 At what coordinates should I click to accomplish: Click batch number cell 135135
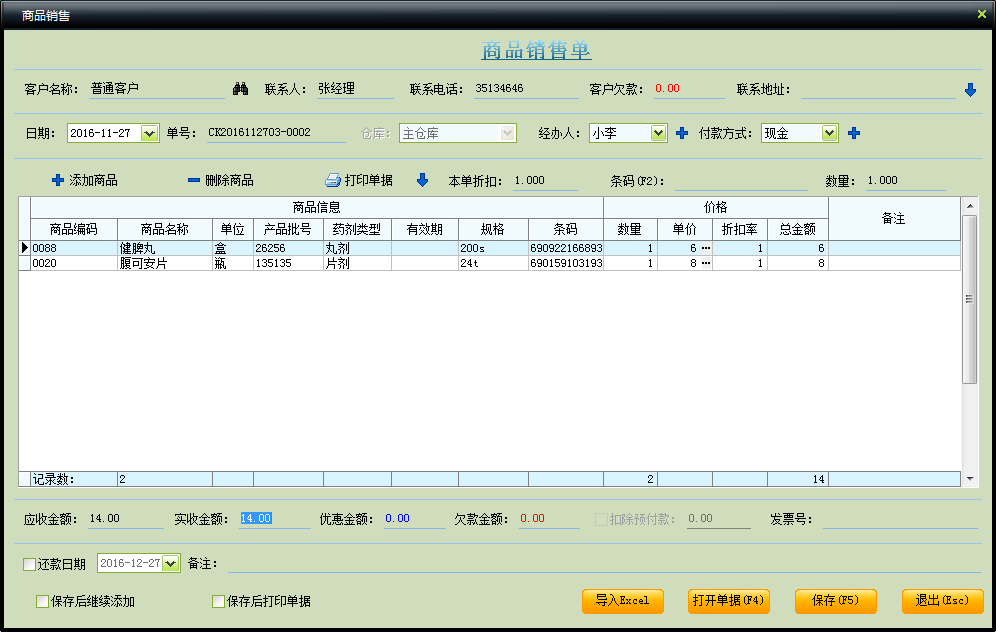[x=288, y=264]
